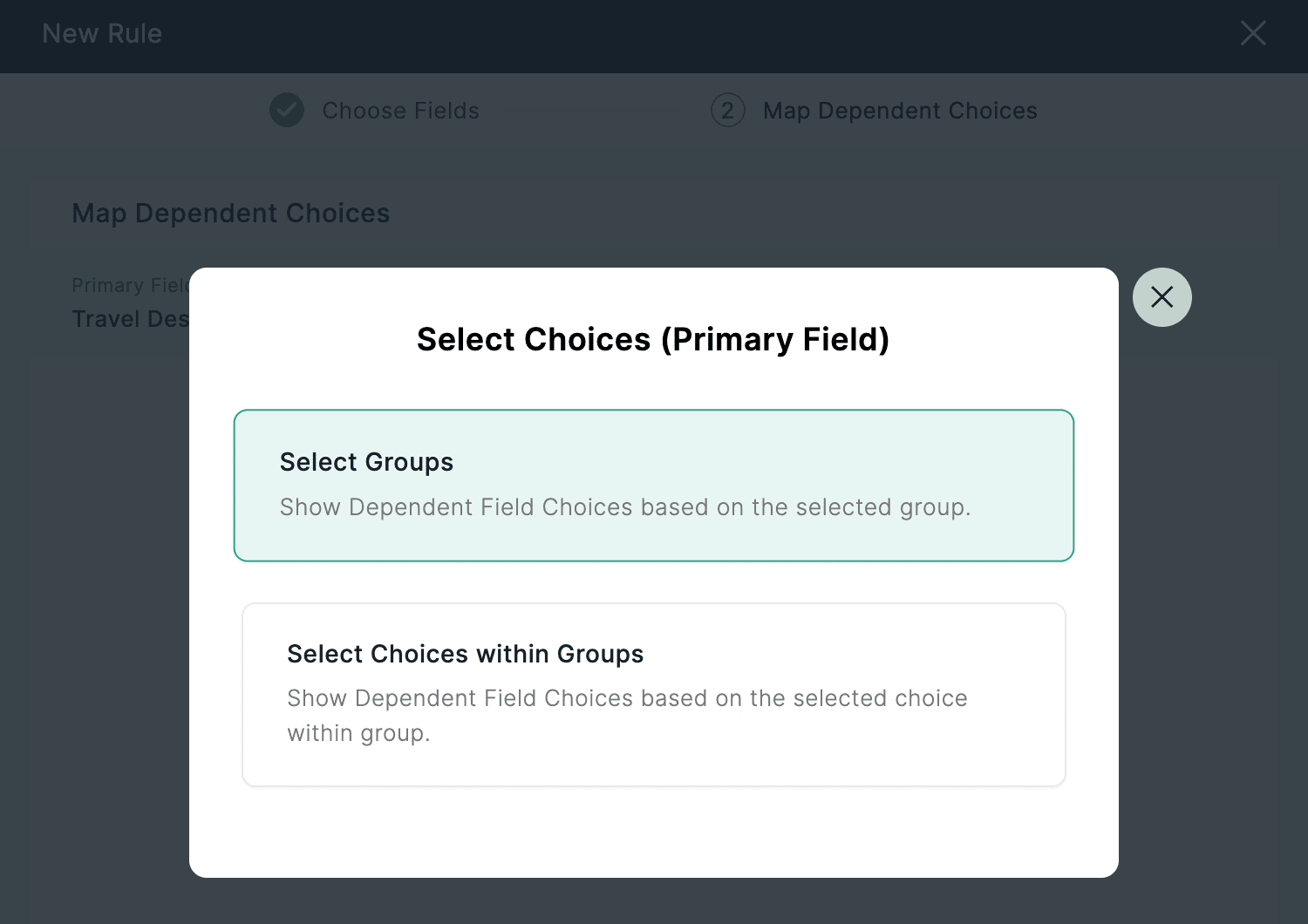Click the 'selected choice within group' description

coord(626,715)
